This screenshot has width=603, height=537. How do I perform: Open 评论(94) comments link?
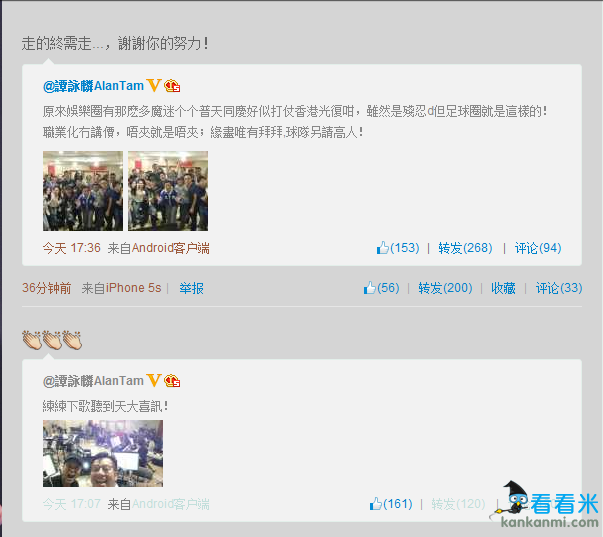538,248
